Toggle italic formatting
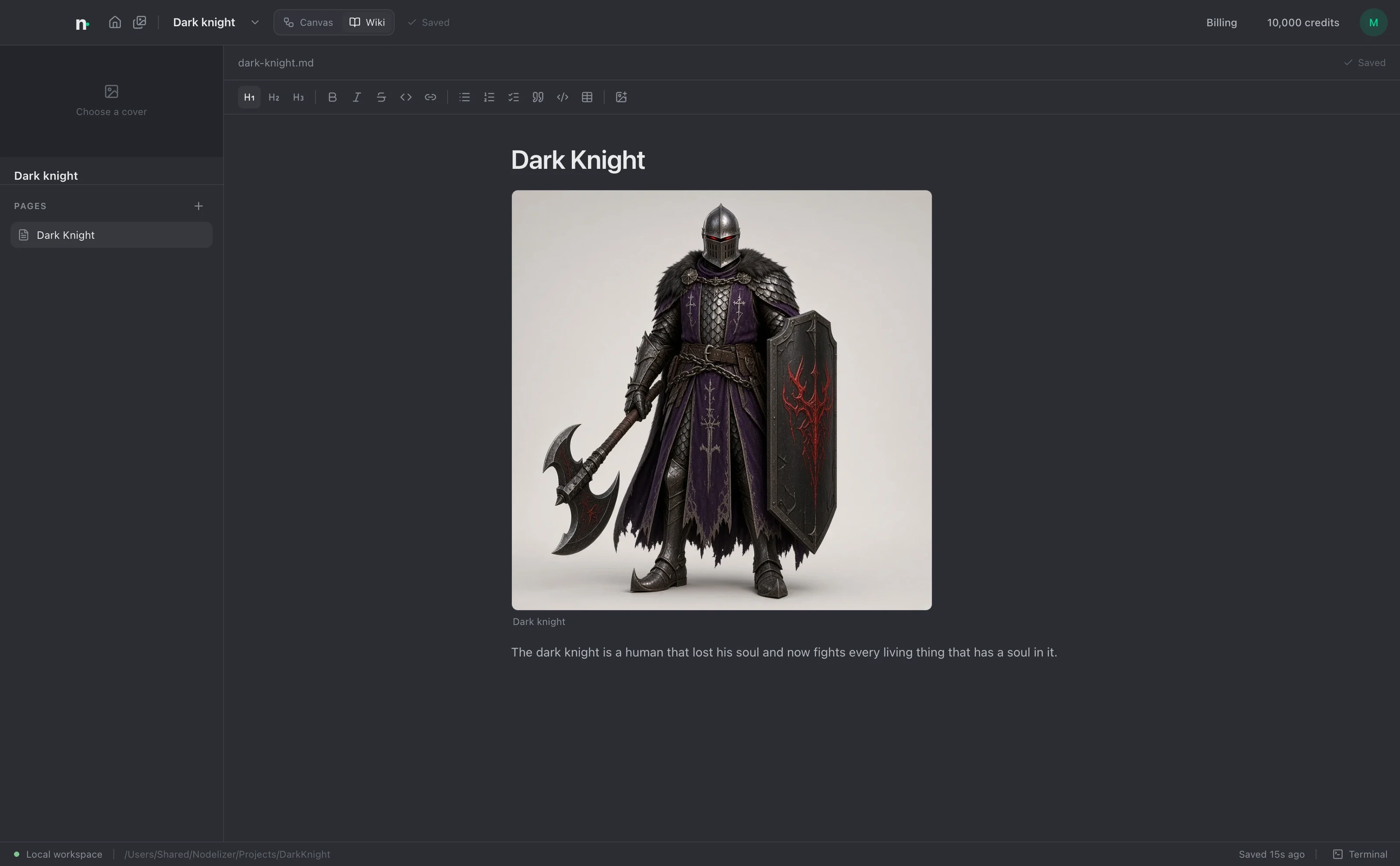Viewport: 1400px width, 866px height. tap(357, 98)
